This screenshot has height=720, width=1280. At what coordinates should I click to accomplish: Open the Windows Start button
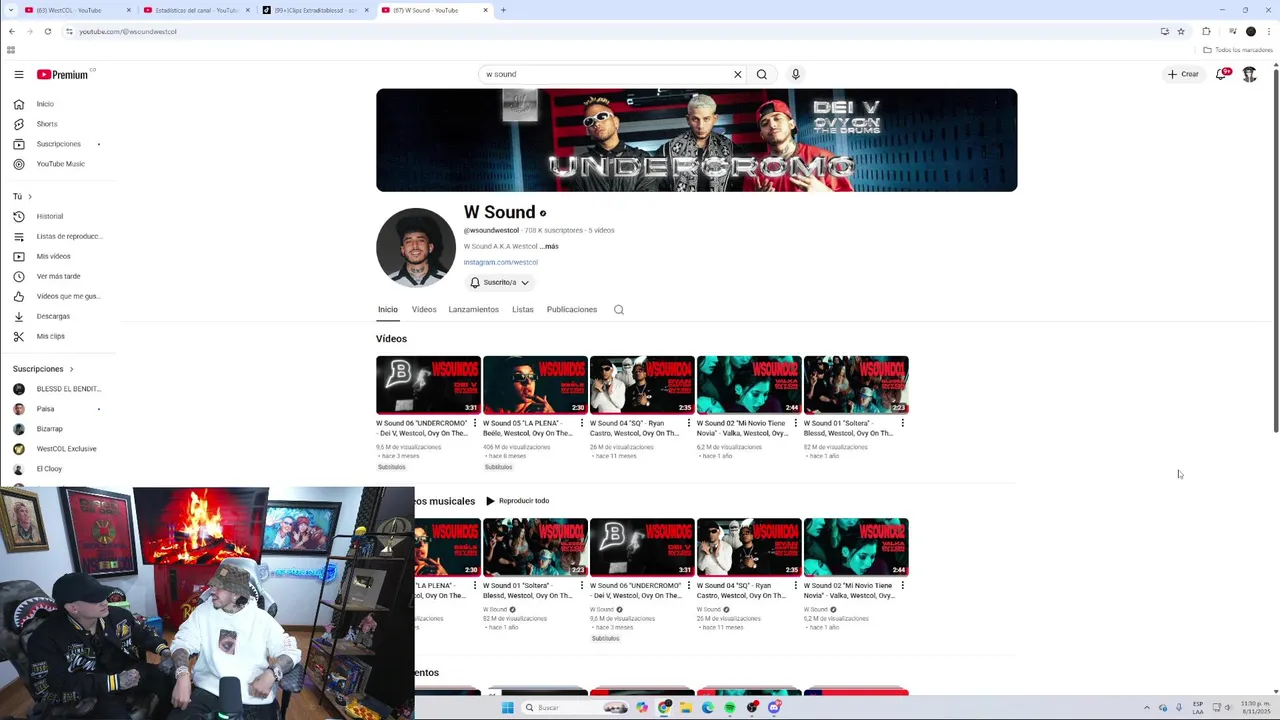tap(508, 708)
